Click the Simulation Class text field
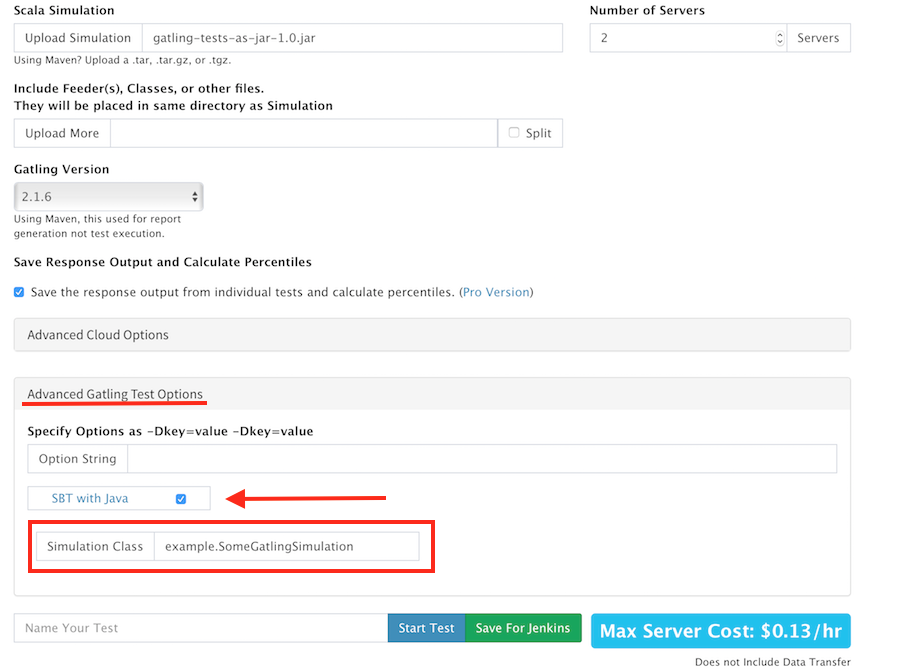The height and width of the screenshot is (670, 900). tap(286, 547)
